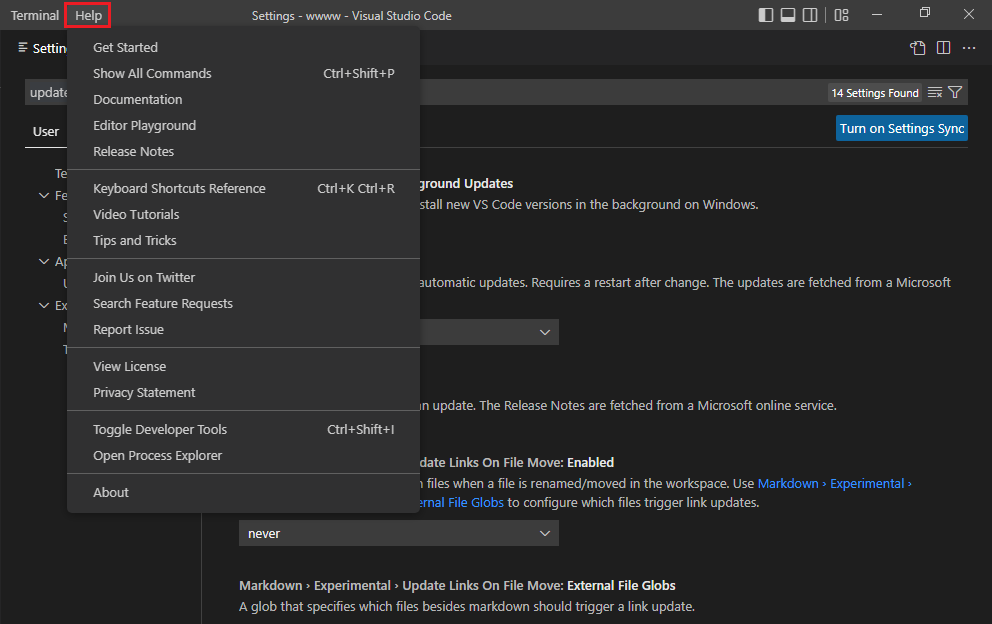
Task: Launch Editor Playground
Action: coord(244,125)
